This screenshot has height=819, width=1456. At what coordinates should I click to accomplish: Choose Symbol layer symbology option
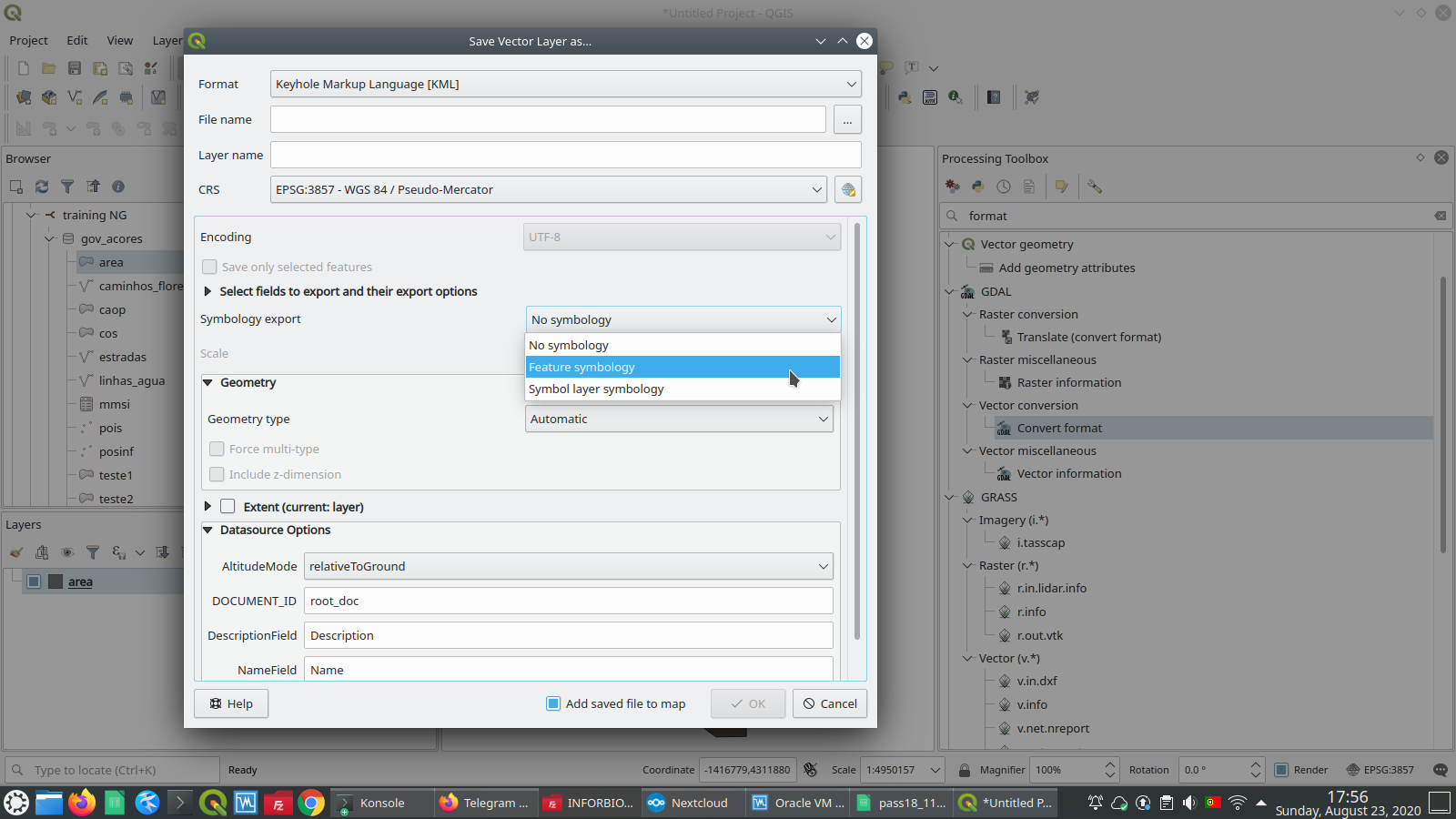682,389
